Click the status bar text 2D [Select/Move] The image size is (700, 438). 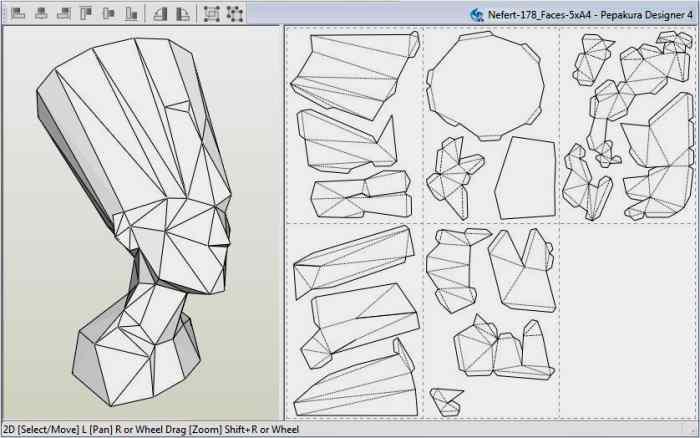click(41, 430)
